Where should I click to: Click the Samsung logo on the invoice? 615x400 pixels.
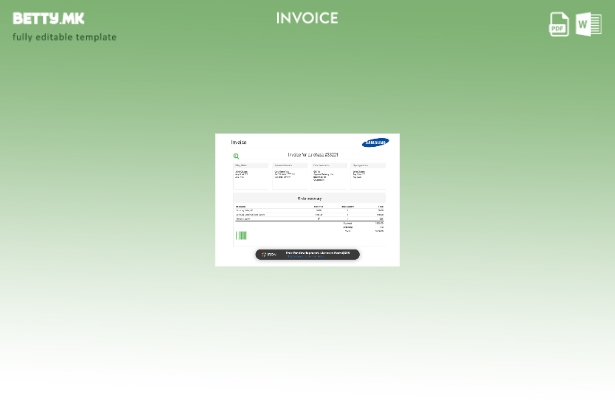(x=375, y=143)
